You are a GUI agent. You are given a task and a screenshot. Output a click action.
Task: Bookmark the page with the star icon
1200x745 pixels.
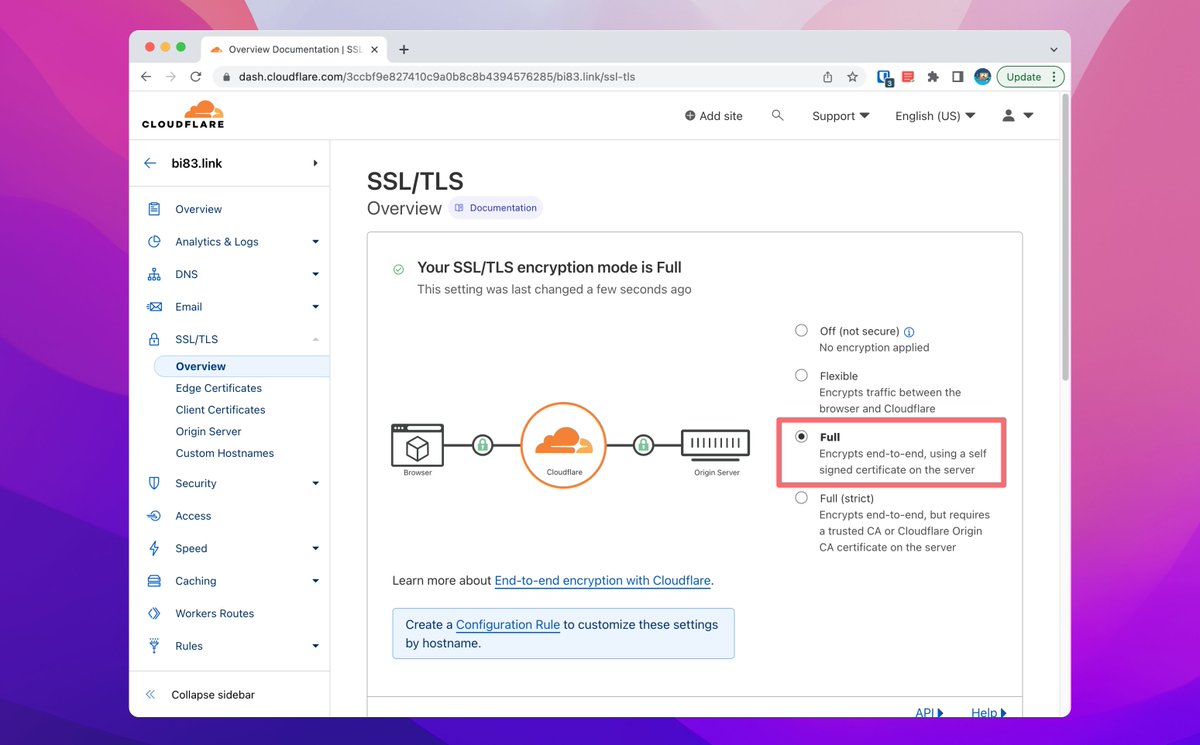point(853,77)
